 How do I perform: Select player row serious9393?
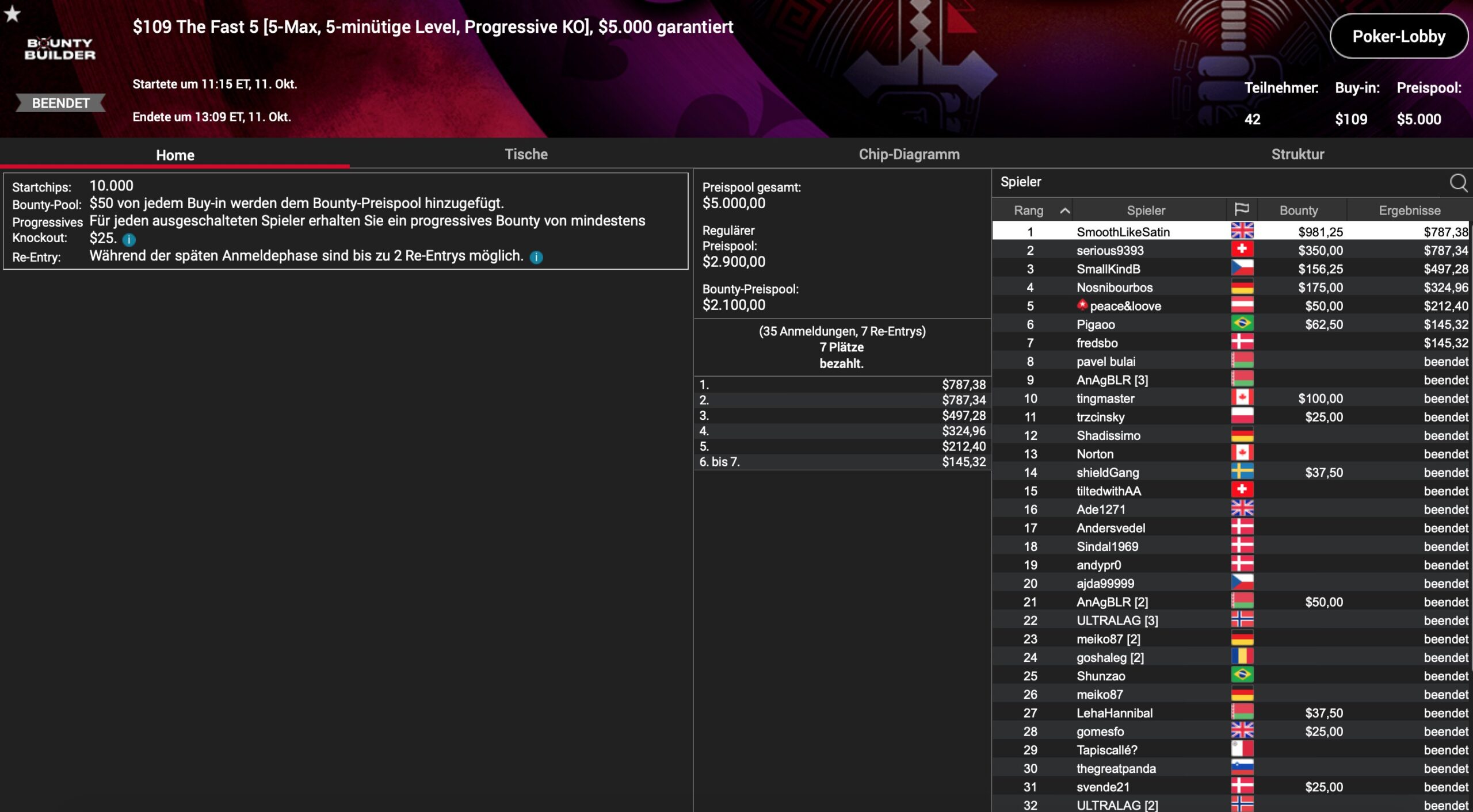click(1231, 250)
